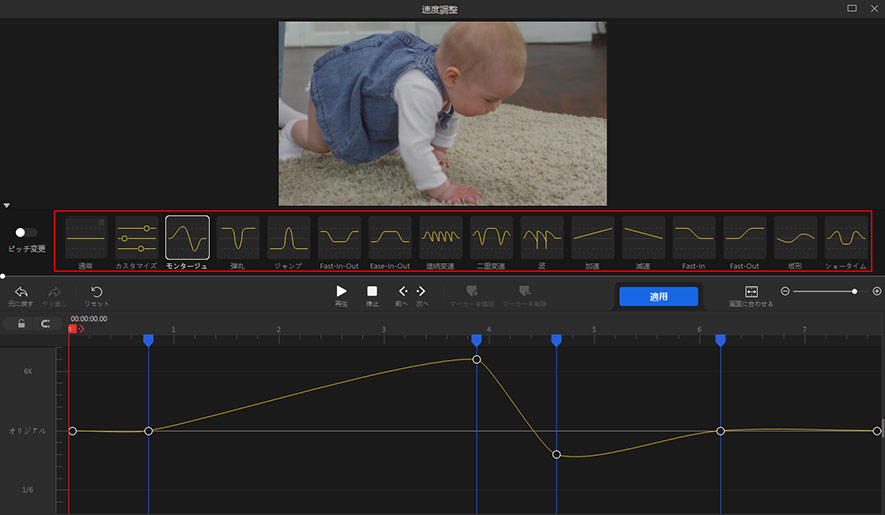Screen dimensions: 885x515
Task: Click the timeline zoom slider handle
Action: (855, 291)
